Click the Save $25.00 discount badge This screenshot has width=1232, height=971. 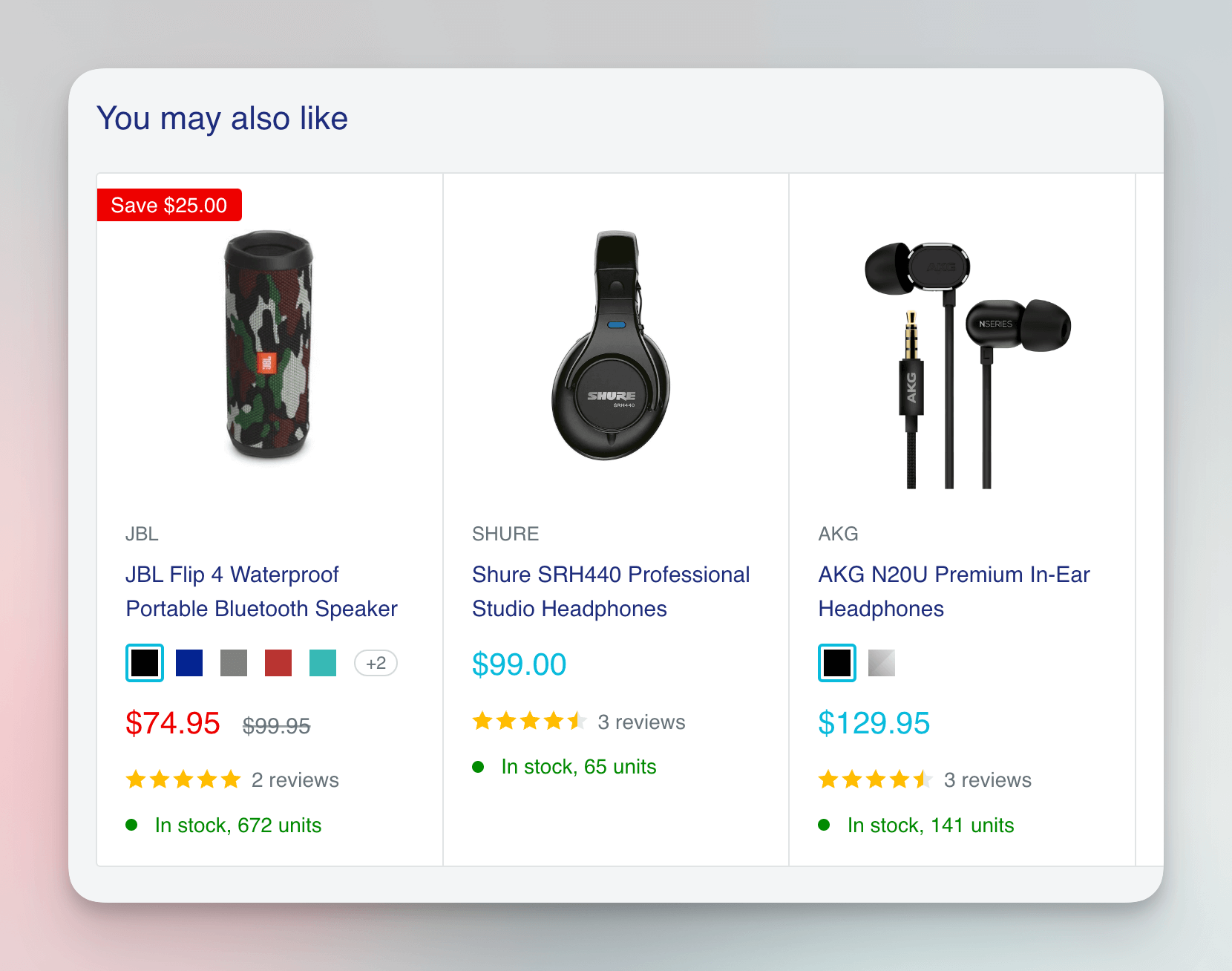169,205
